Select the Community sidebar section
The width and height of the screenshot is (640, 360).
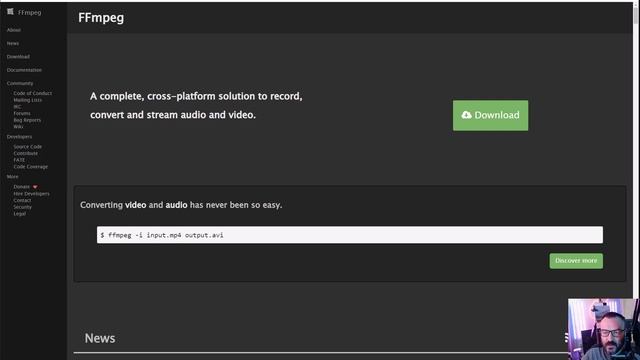click(x=20, y=83)
